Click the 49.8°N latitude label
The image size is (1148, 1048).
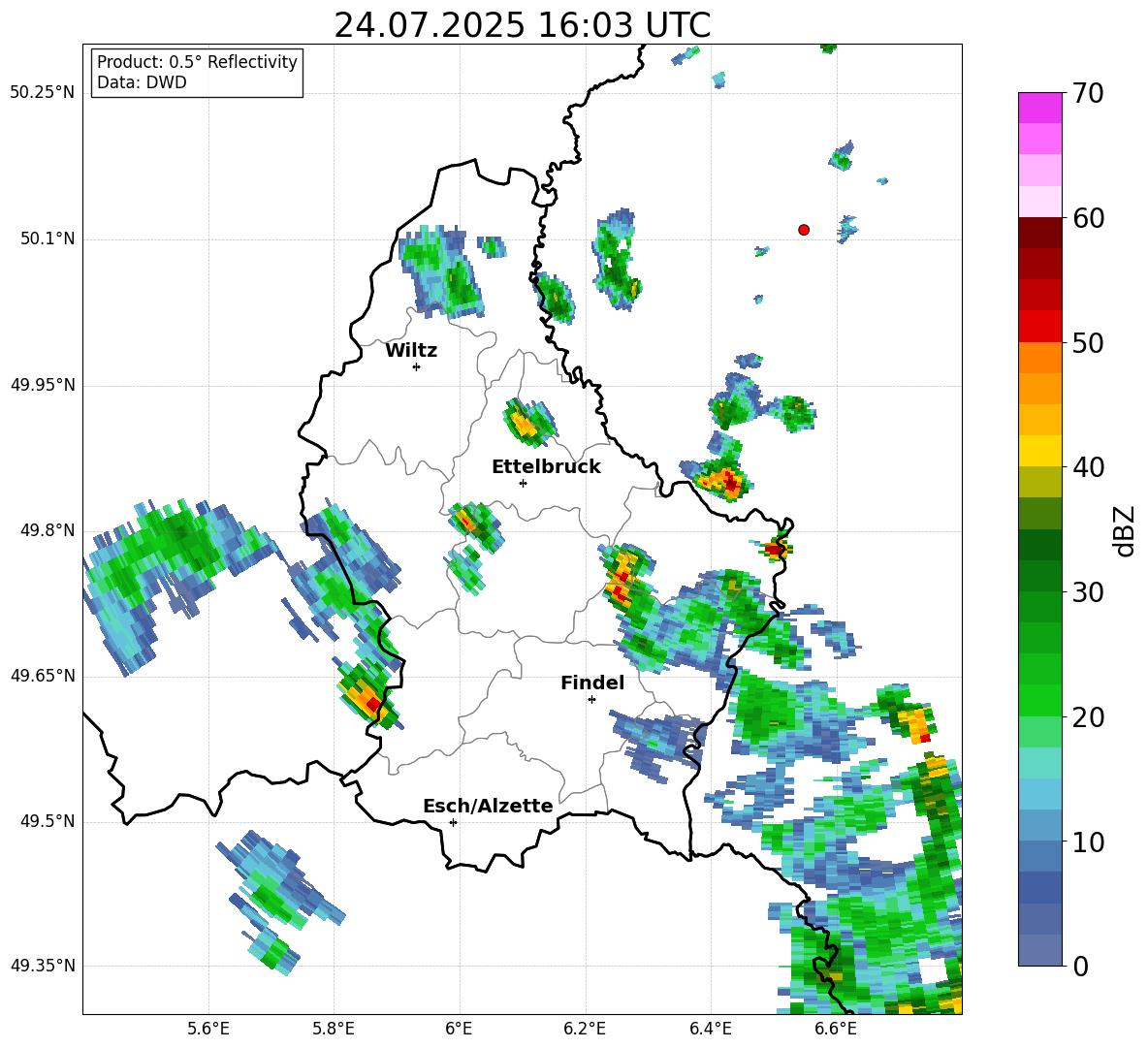(48, 530)
